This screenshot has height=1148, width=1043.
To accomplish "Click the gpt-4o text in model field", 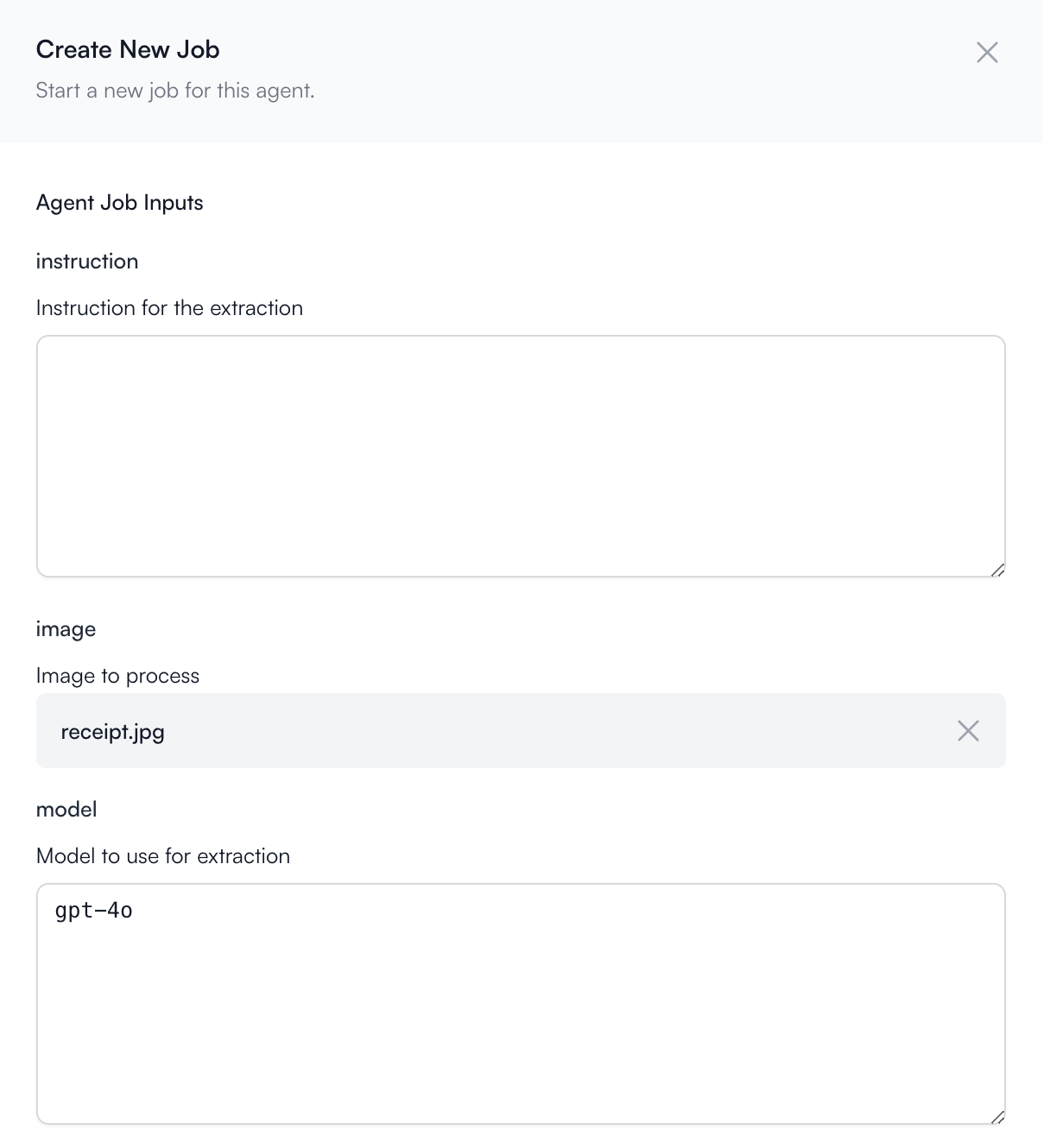I will click(x=94, y=911).
